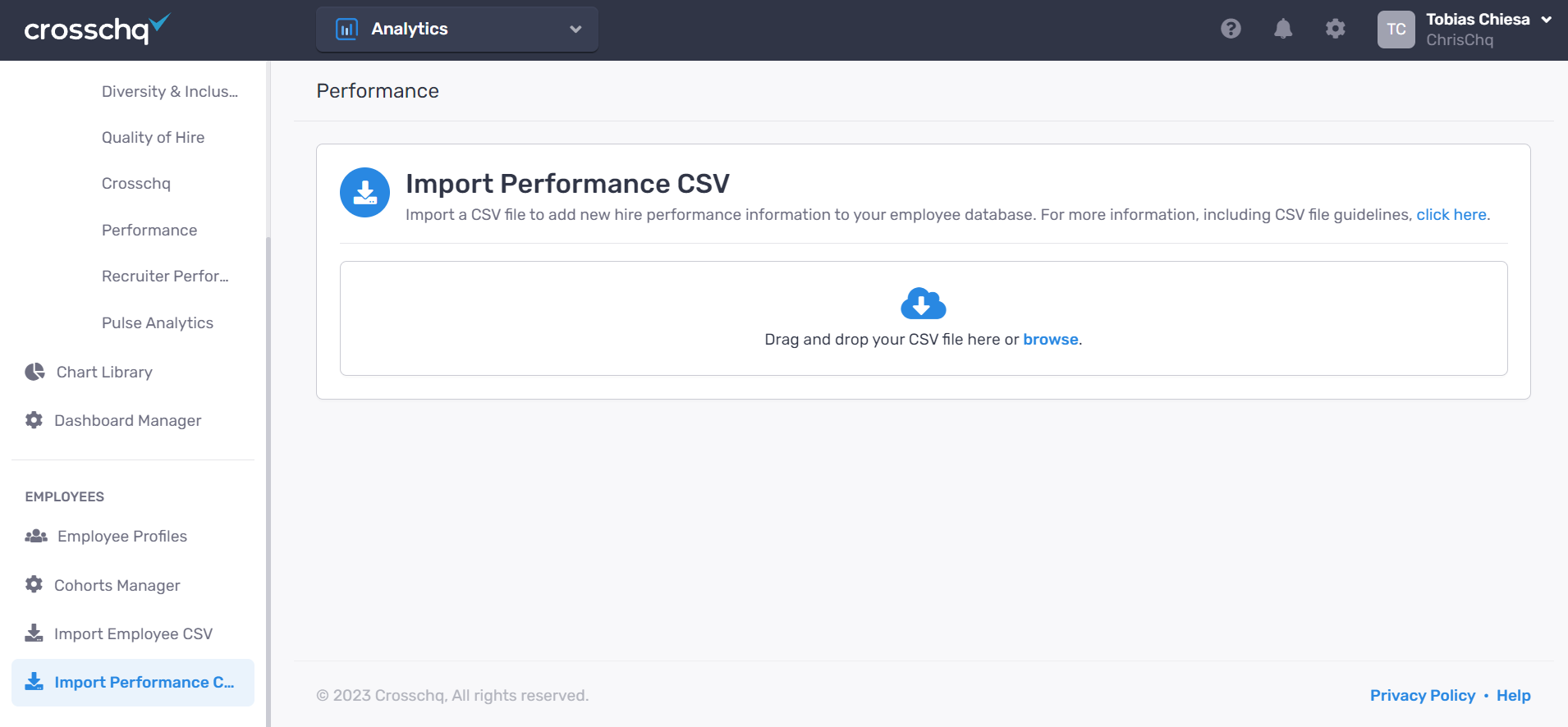
Task: Select Import Performance CSV in sidebar
Action: tap(133, 683)
